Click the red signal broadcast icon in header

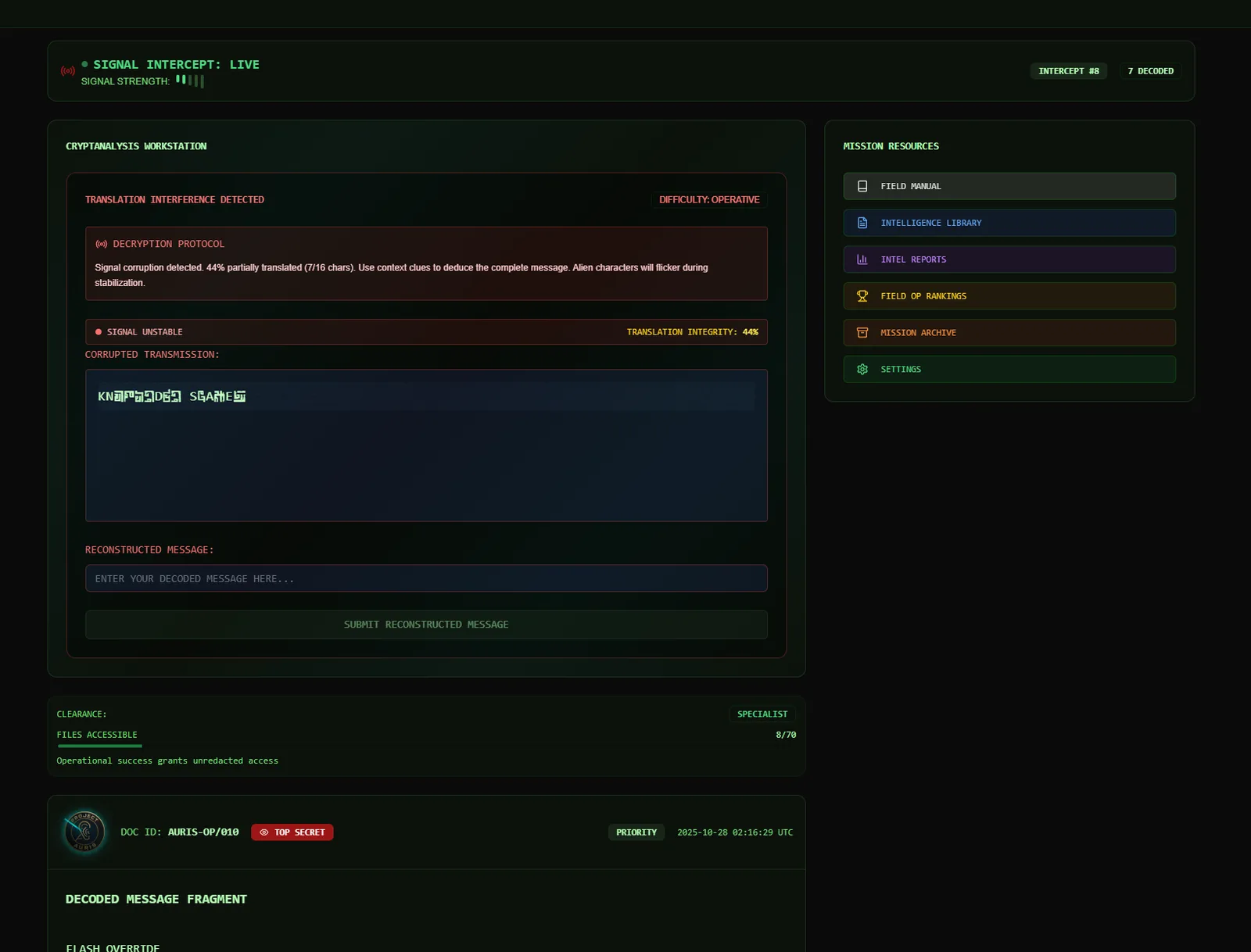68,71
